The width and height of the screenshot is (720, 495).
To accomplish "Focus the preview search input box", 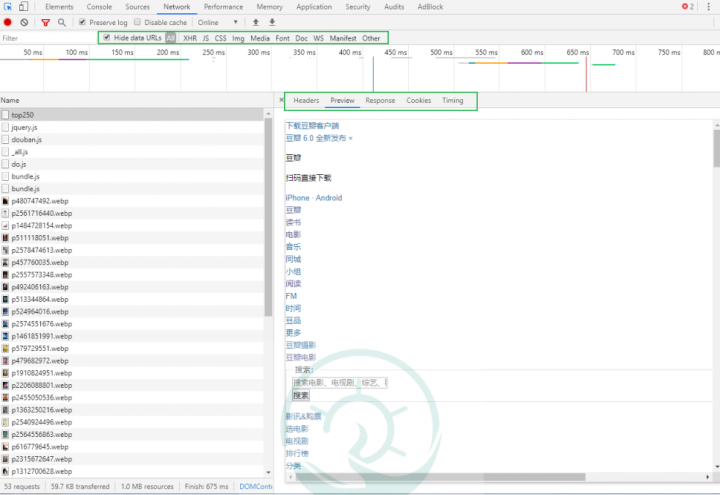I will tap(340, 382).
